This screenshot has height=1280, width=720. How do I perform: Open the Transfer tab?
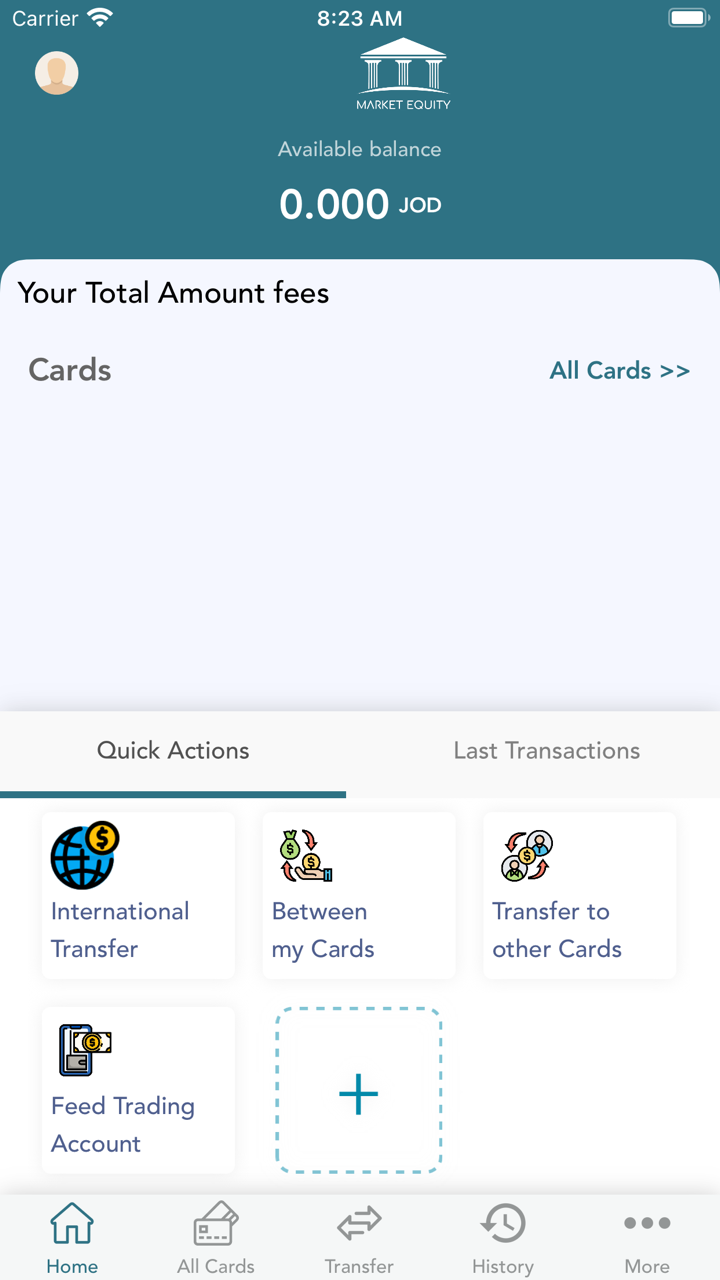point(359,1238)
